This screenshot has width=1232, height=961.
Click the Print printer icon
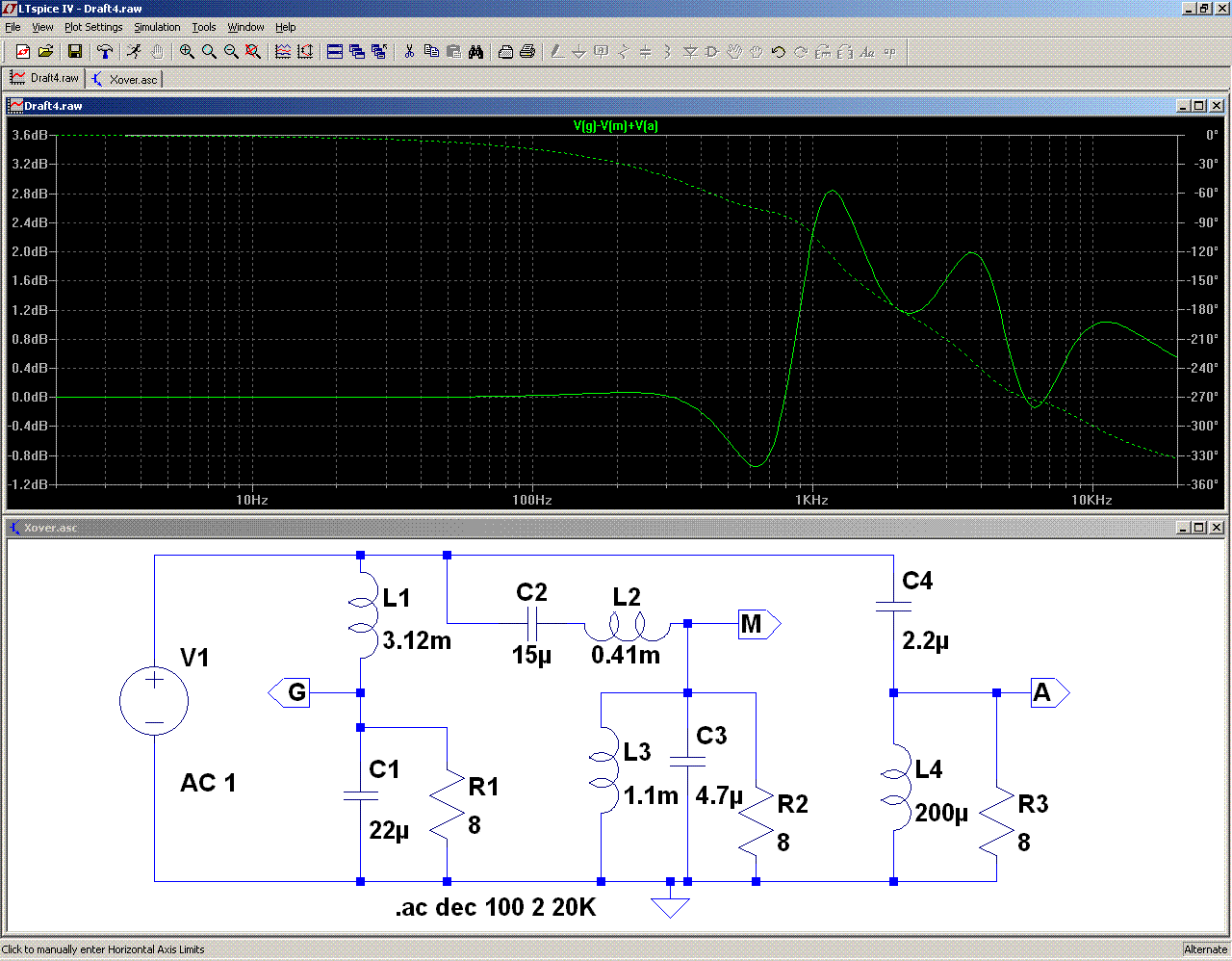pyautogui.click(x=527, y=52)
